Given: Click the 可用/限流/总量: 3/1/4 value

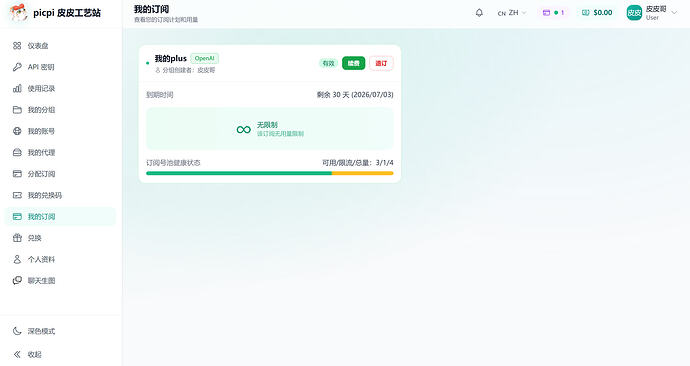Looking at the screenshot, I should coord(358,163).
